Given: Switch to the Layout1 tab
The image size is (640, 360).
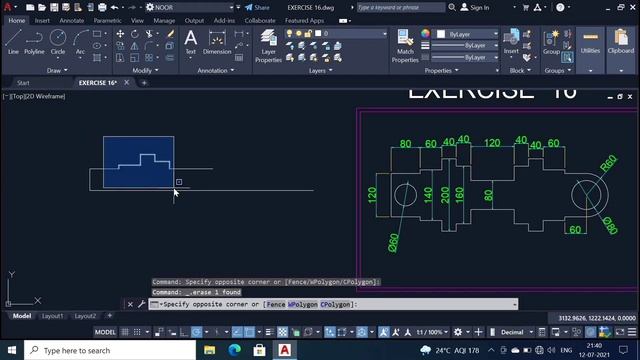Looking at the screenshot, I should pos(53,316).
